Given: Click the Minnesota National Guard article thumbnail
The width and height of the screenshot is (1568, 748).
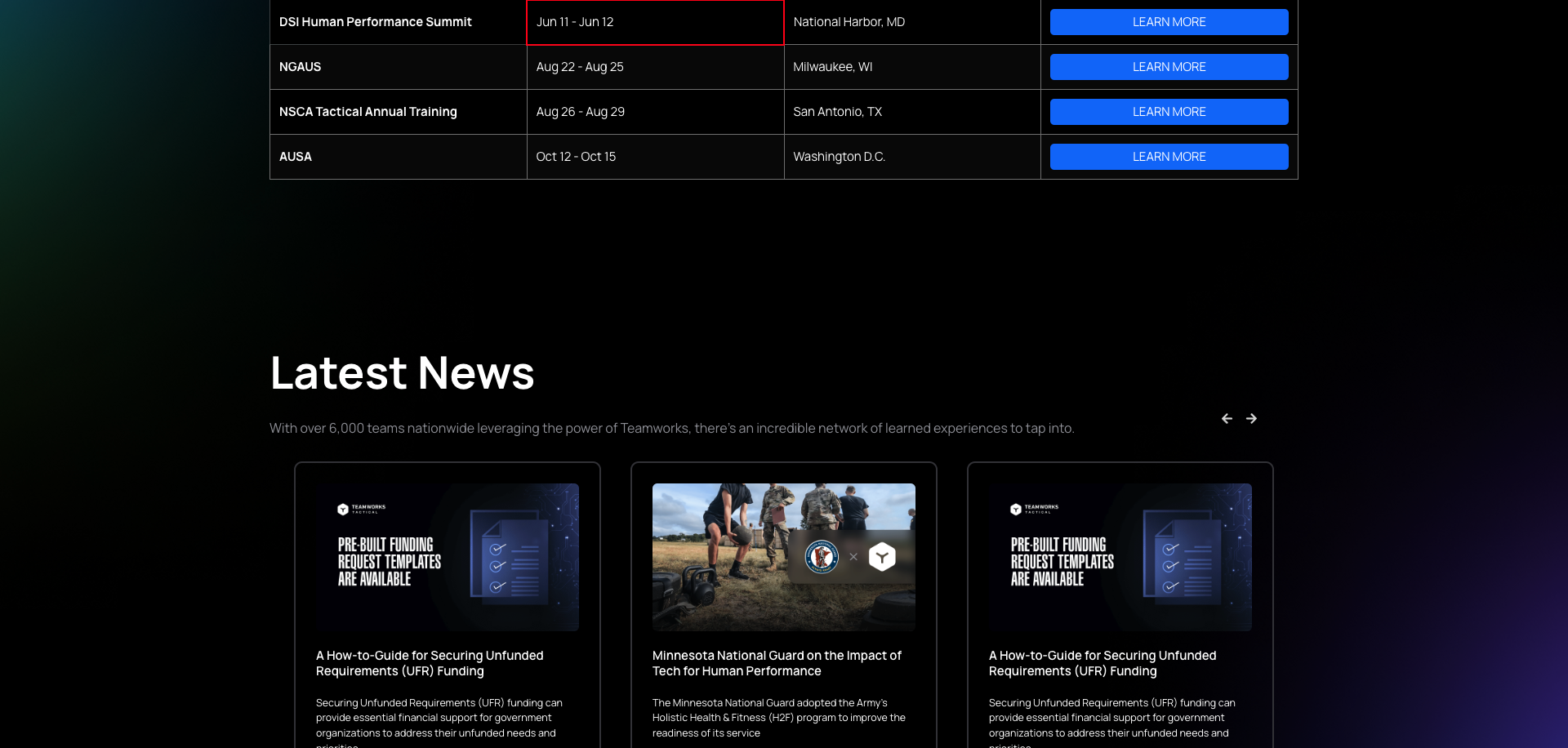Looking at the screenshot, I should click(x=783, y=556).
